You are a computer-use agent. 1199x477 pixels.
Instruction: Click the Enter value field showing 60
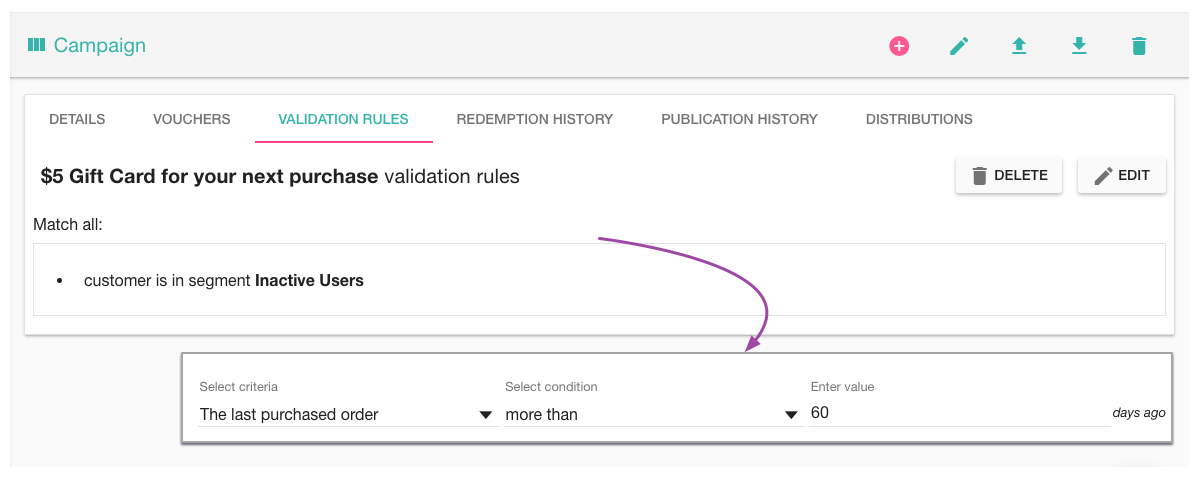958,413
